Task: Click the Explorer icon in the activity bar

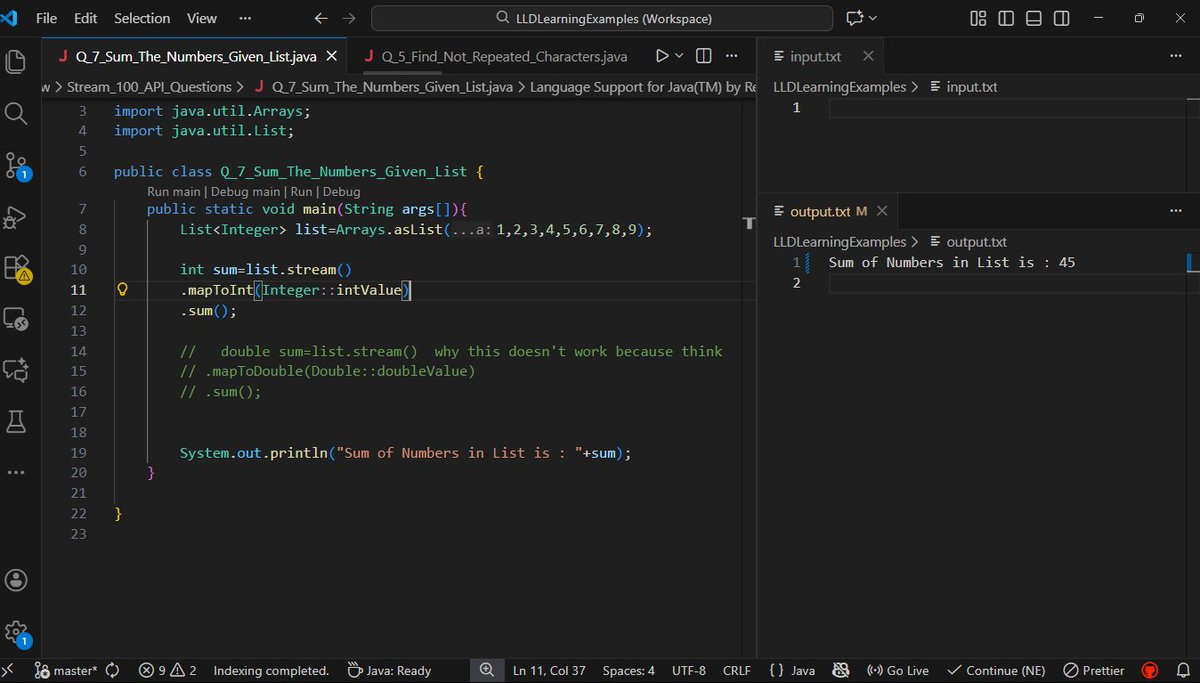Action: pyautogui.click(x=16, y=61)
